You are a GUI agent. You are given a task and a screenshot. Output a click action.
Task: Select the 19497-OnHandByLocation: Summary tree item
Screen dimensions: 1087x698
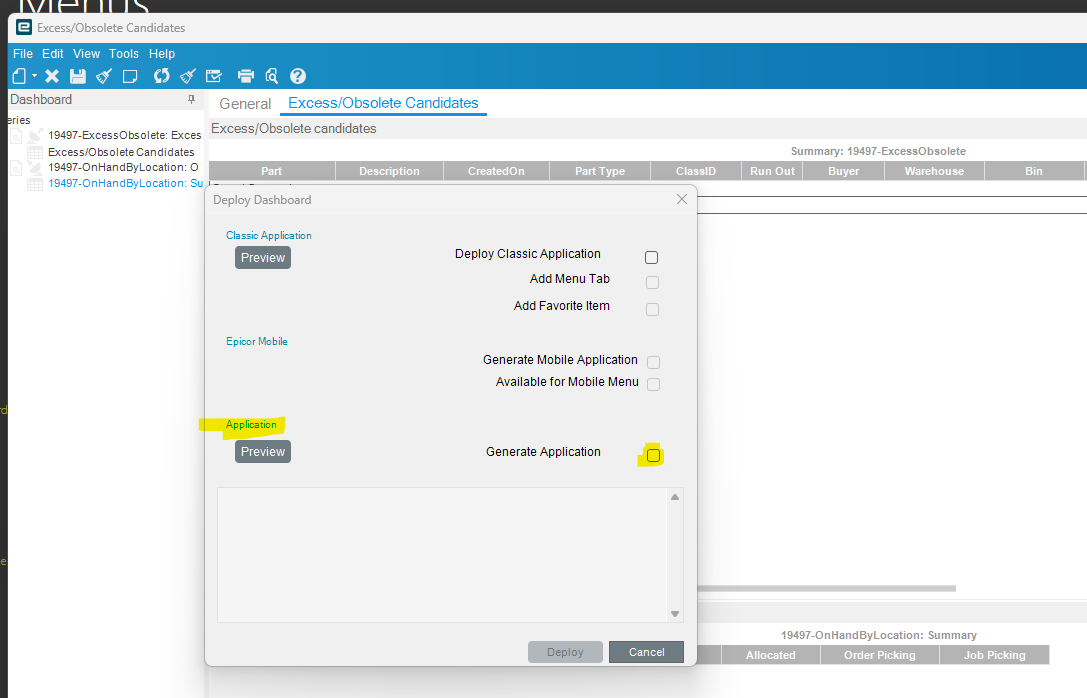point(123,183)
